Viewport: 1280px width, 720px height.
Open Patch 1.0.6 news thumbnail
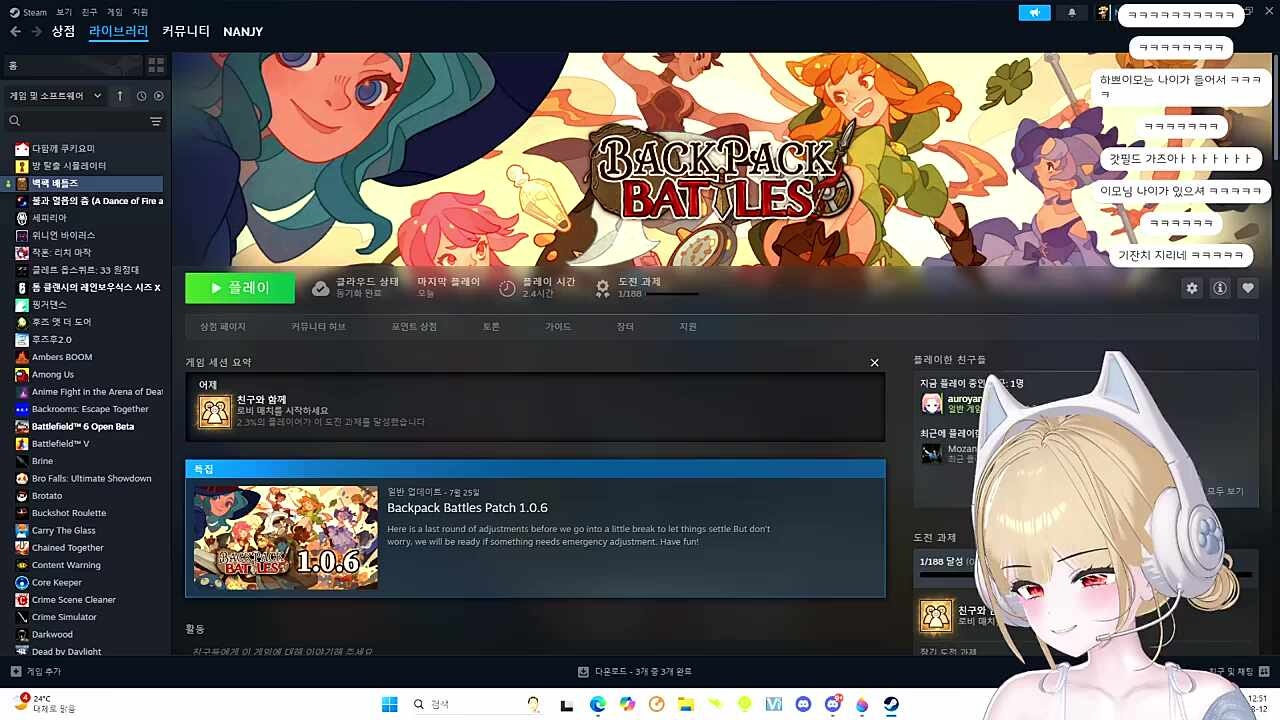coord(286,537)
